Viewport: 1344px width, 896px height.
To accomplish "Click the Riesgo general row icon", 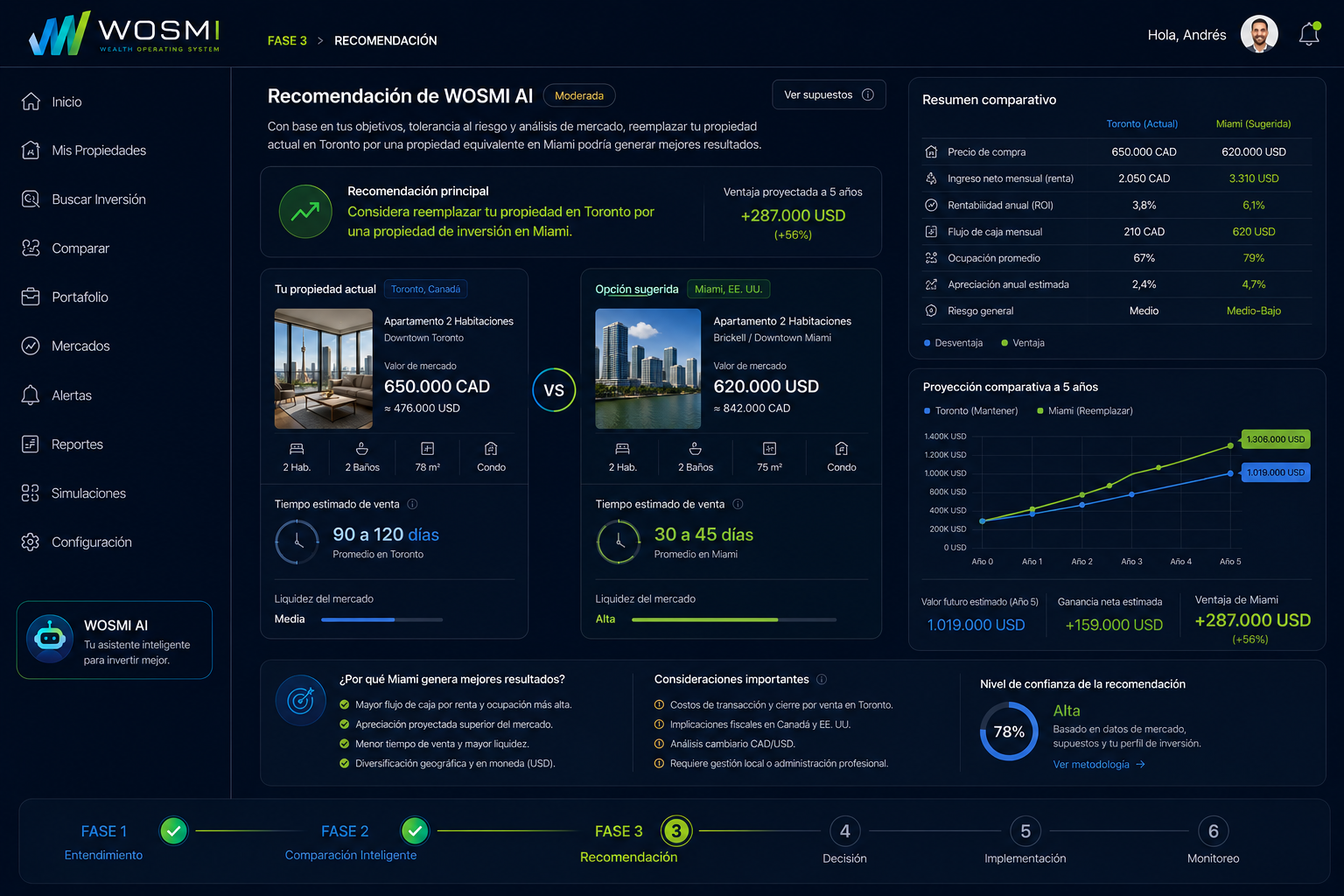I will 931,311.
